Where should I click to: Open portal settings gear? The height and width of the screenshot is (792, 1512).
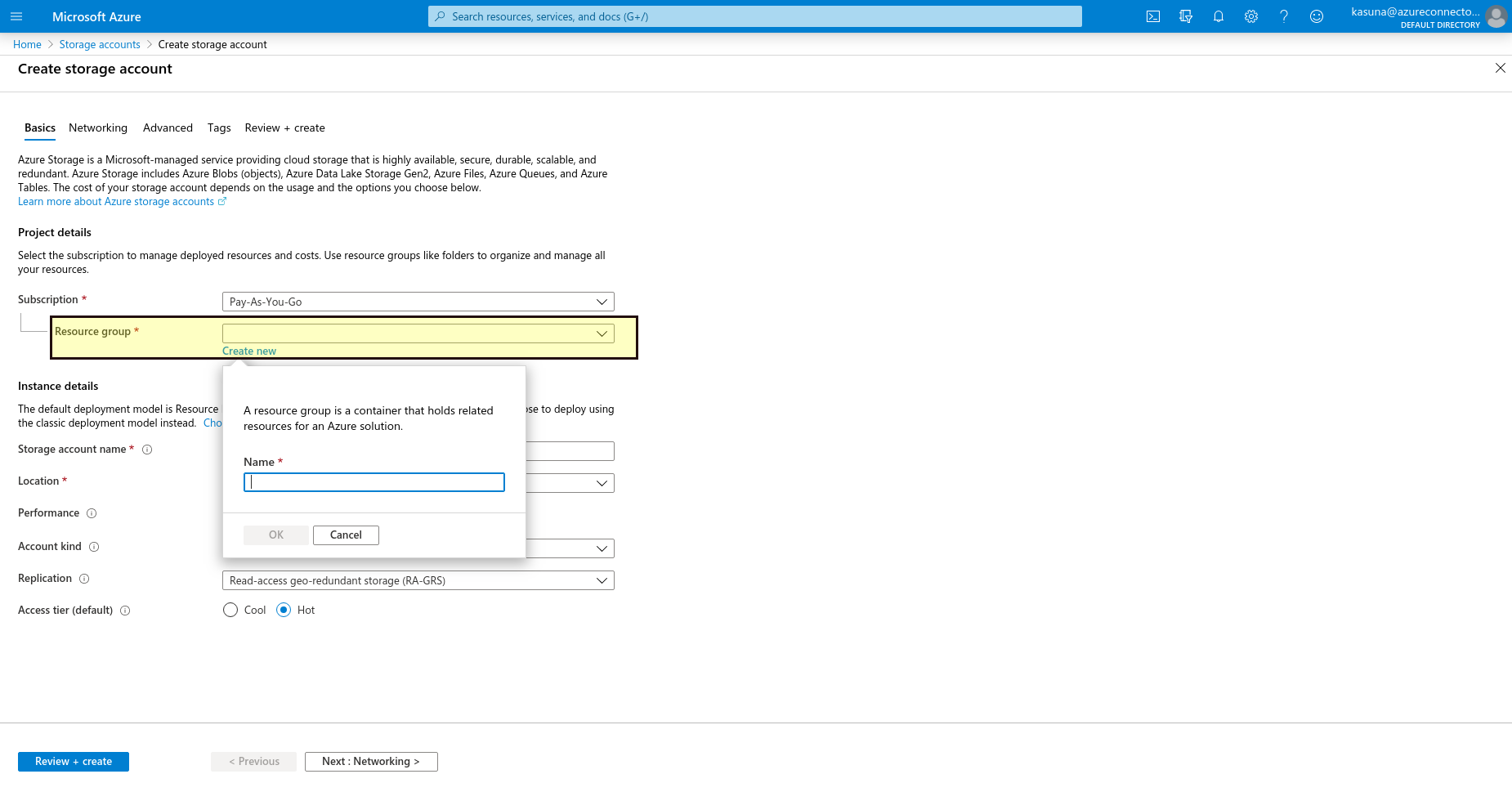click(x=1251, y=16)
